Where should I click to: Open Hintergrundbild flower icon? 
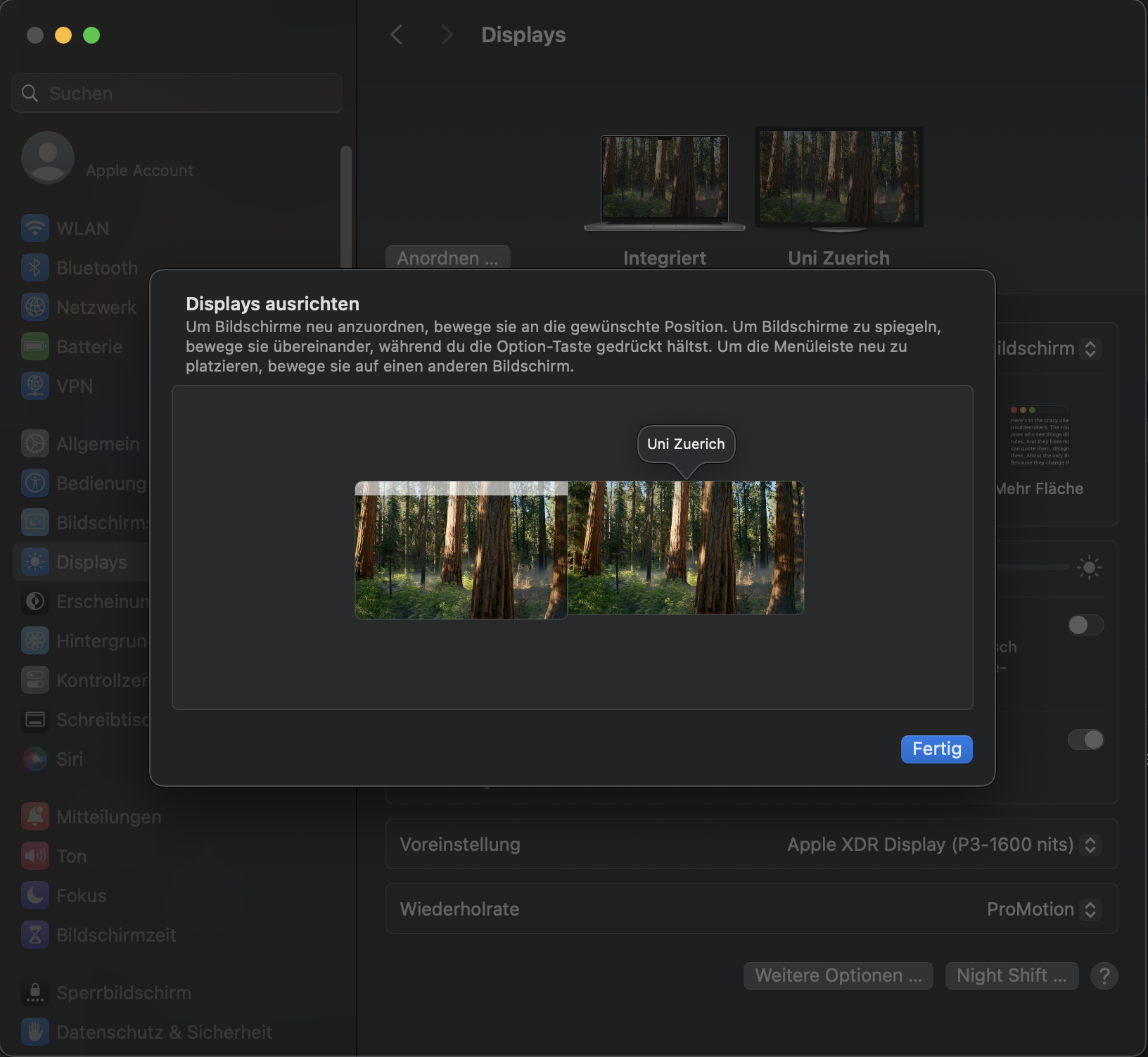pos(35,640)
